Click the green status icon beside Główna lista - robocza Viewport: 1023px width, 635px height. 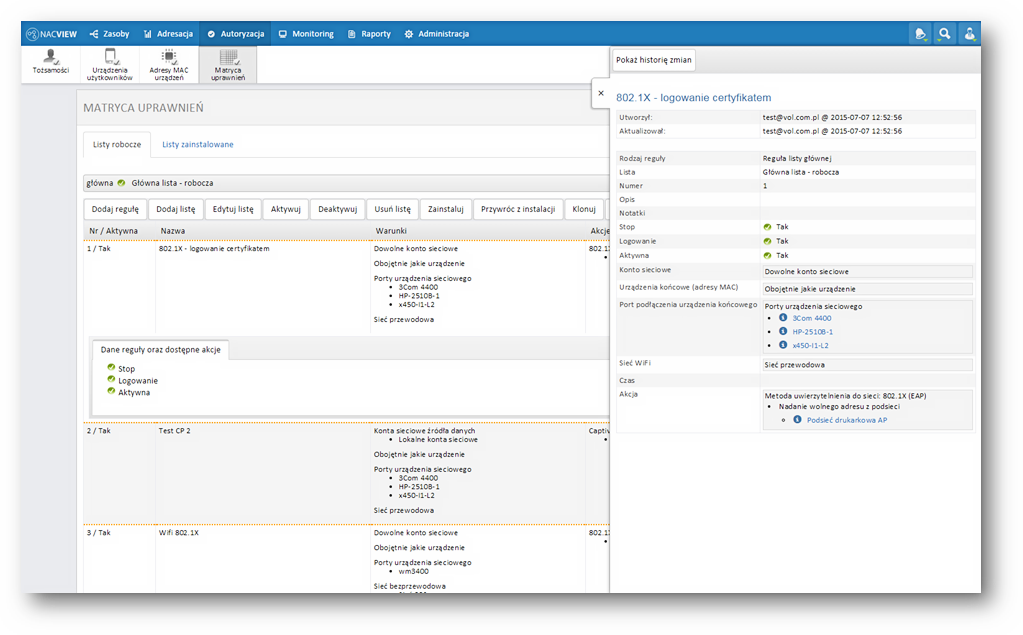[121, 183]
